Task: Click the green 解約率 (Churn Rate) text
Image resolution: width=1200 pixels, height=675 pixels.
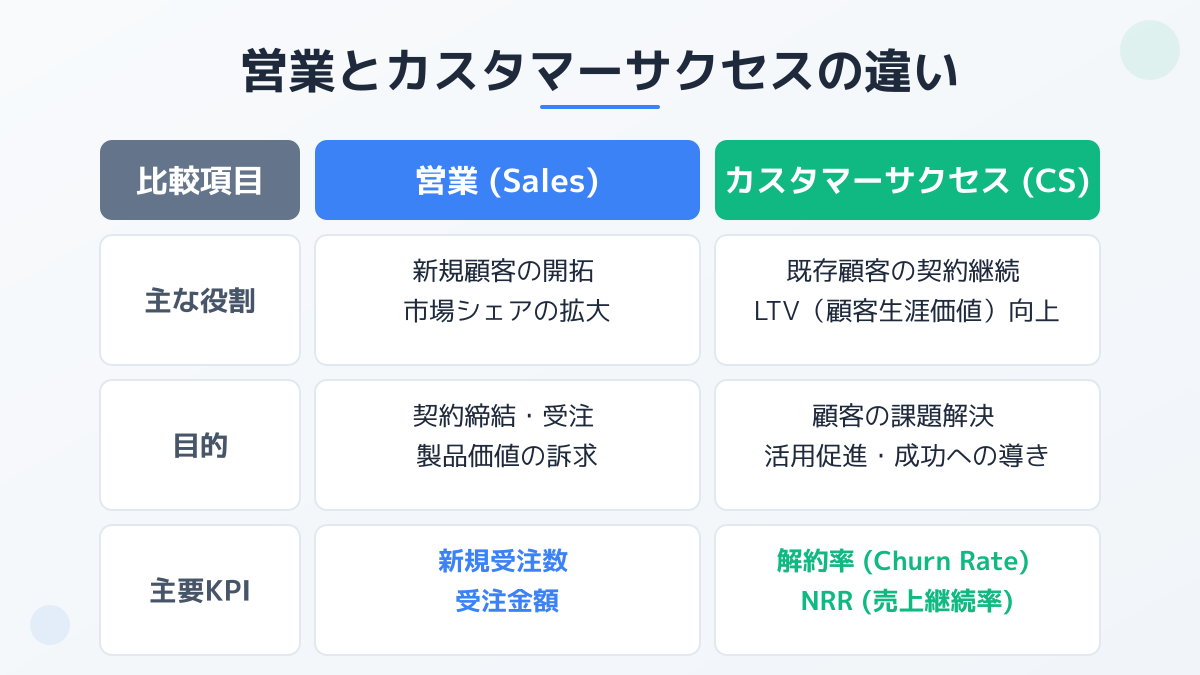Action: 903,561
